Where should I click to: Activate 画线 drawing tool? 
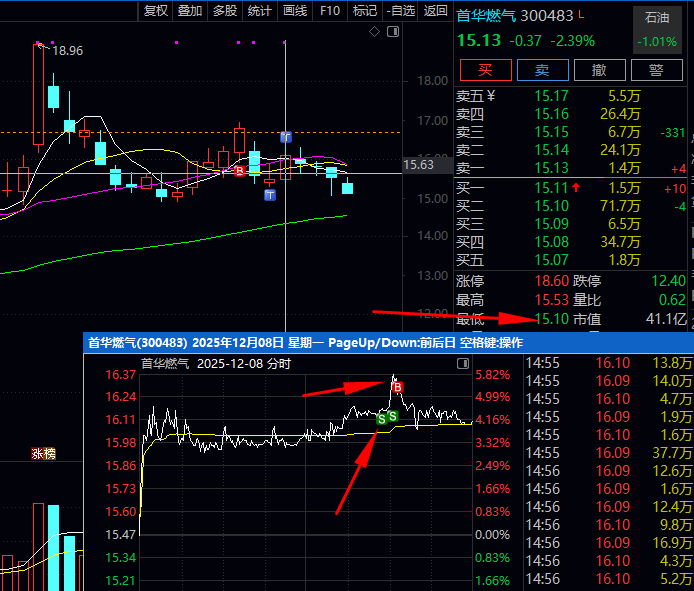pyautogui.click(x=295, y=11)
